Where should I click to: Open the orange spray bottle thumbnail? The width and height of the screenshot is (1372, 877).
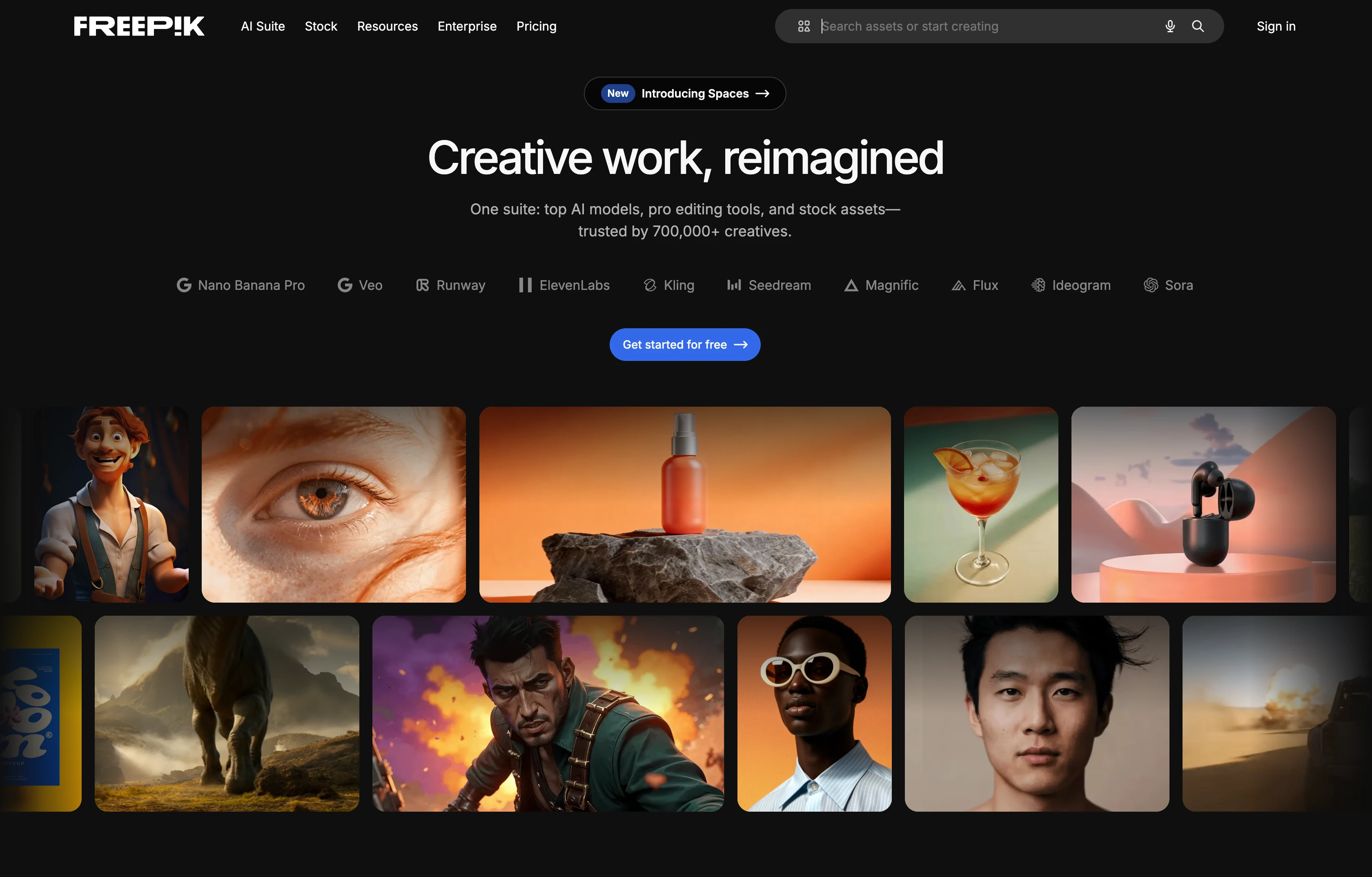[684, 504]
